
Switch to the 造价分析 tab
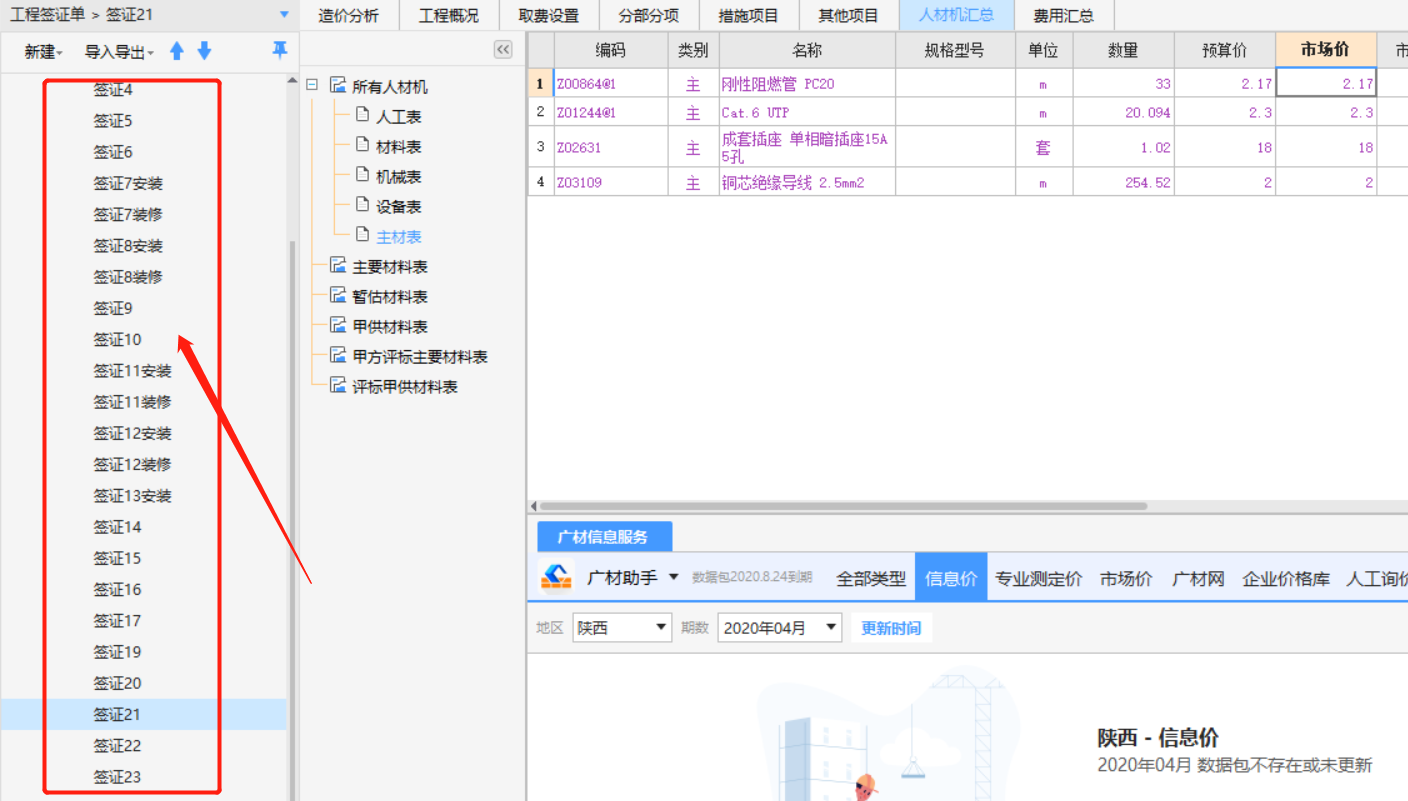coord(349,15)
